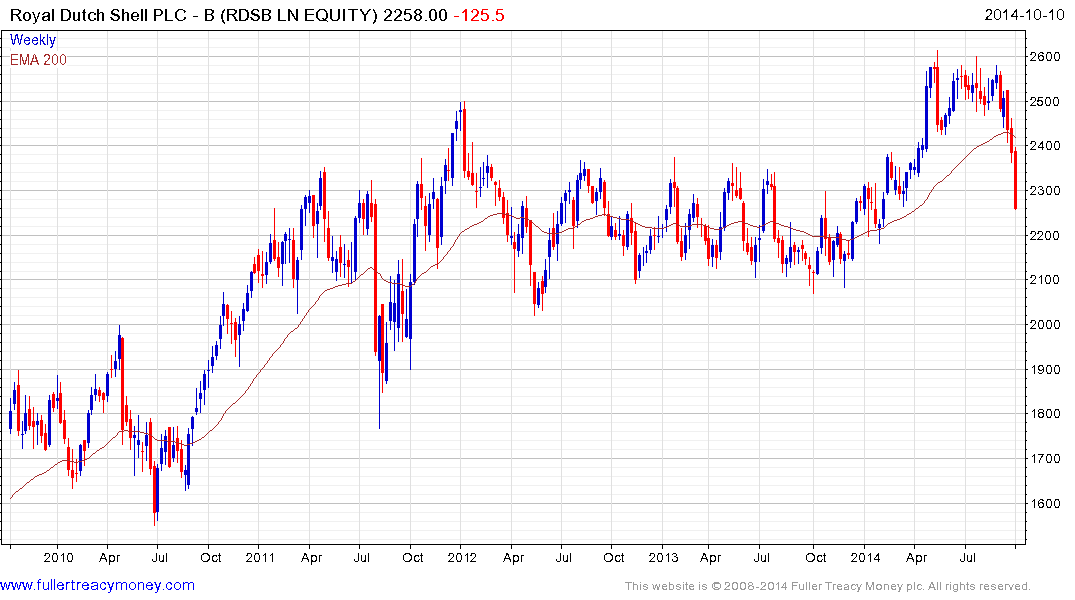
Task: Click the 2600 price axis label
Action: pos(1045,57)
